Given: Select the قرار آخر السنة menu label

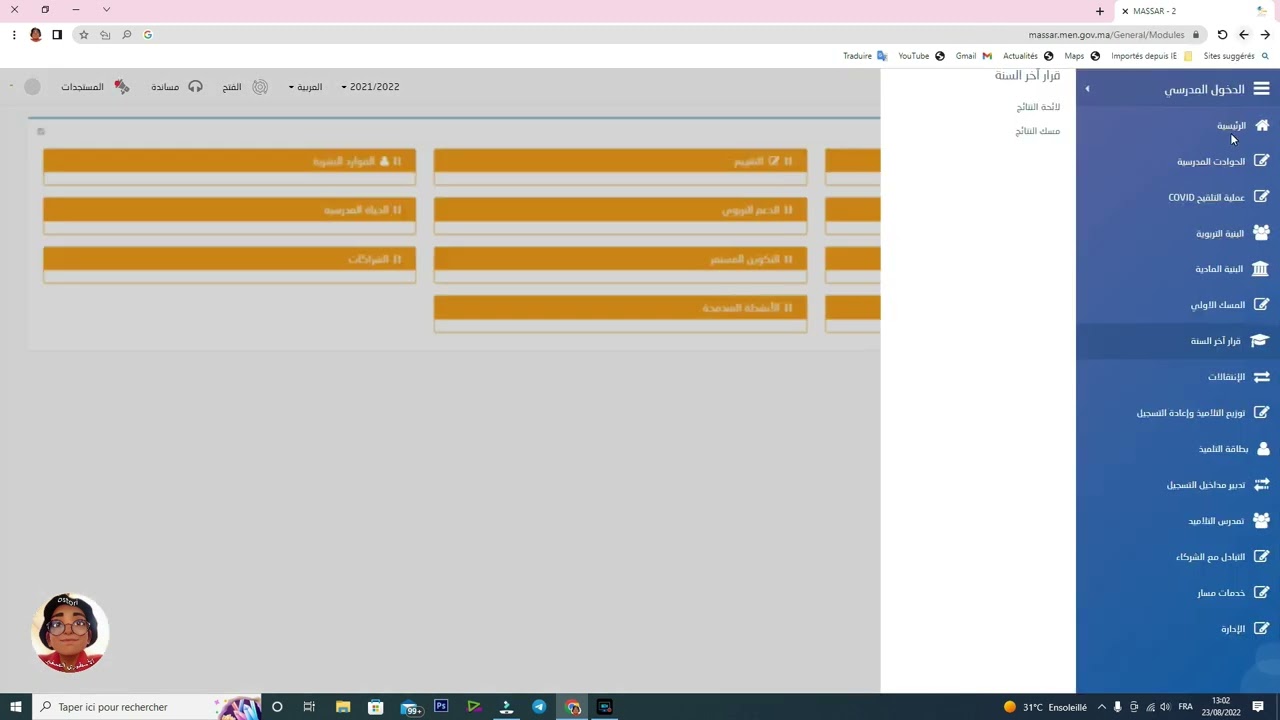Looking at the screenshot, I should 1215,341.
